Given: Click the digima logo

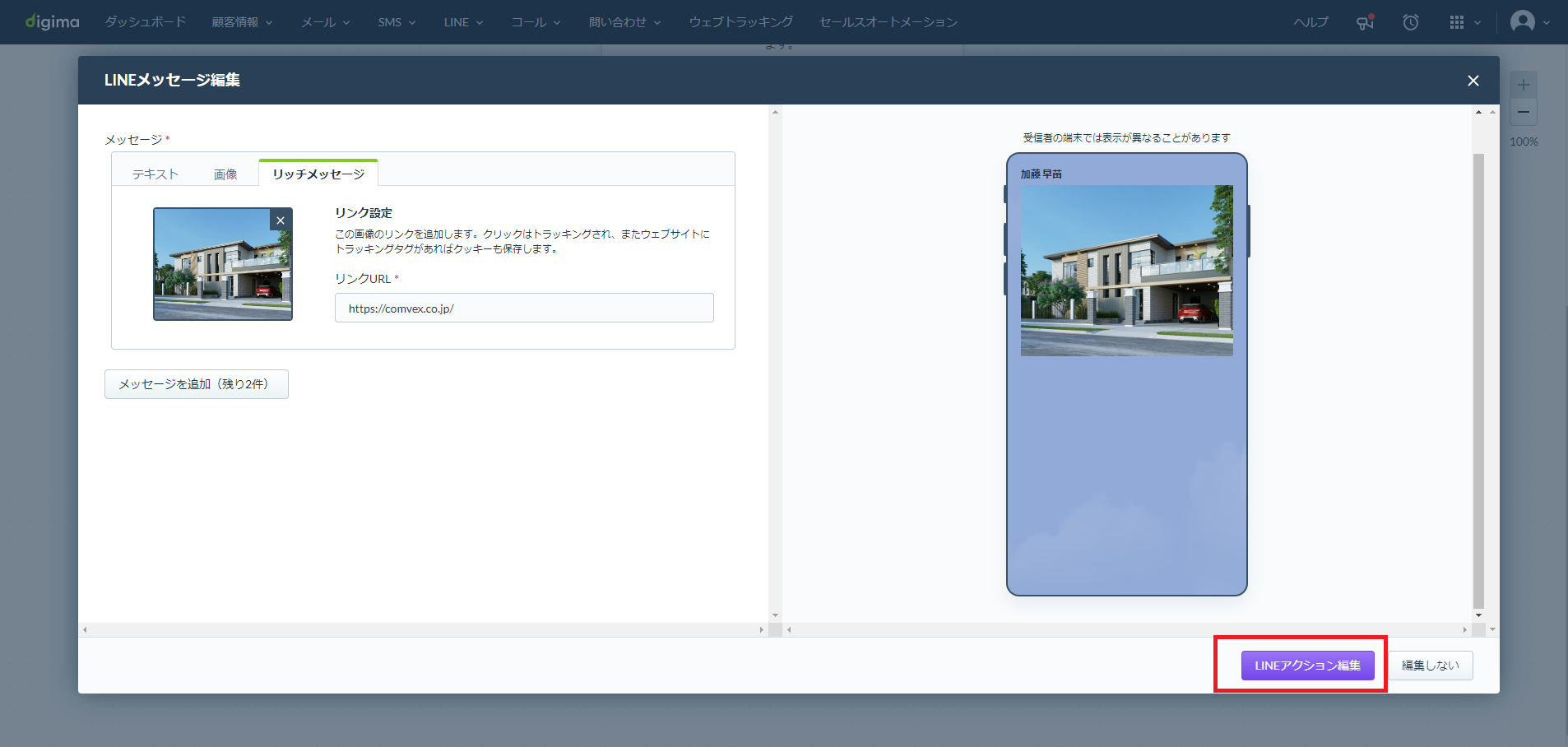Looking at the screenshot, I should point(52,21).
